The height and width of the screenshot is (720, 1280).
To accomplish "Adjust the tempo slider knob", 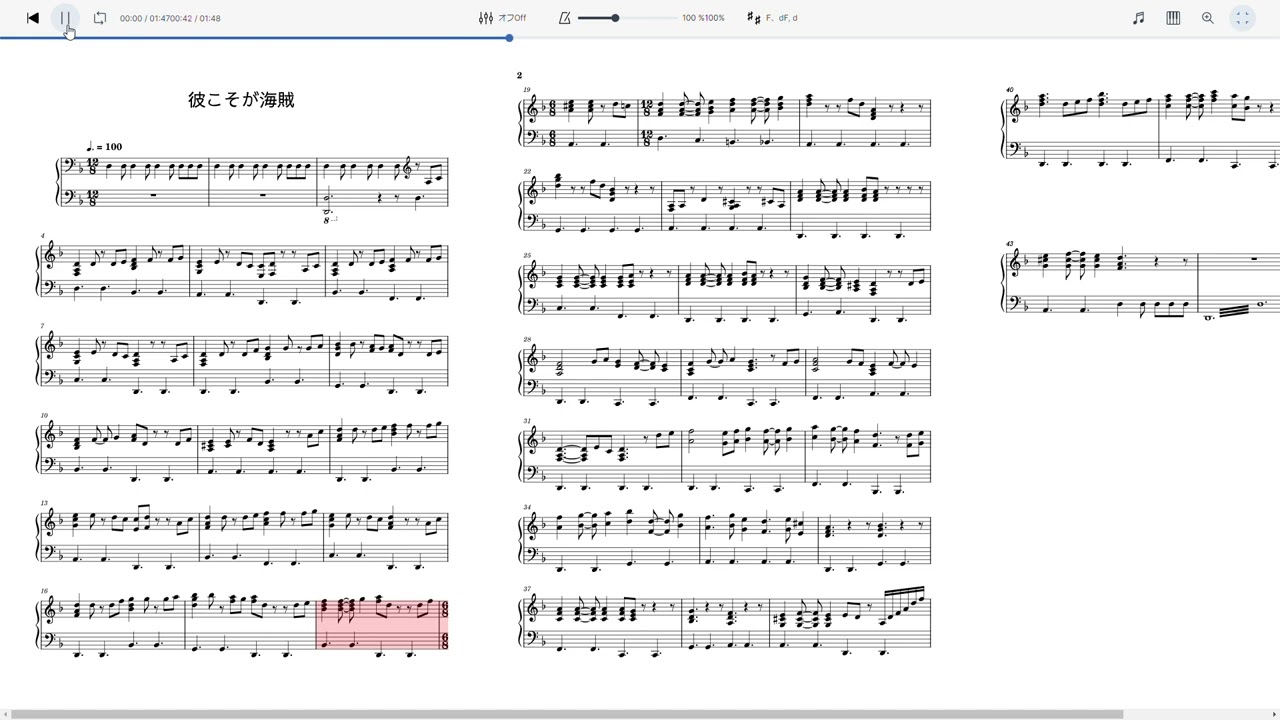I will (615, 18).
